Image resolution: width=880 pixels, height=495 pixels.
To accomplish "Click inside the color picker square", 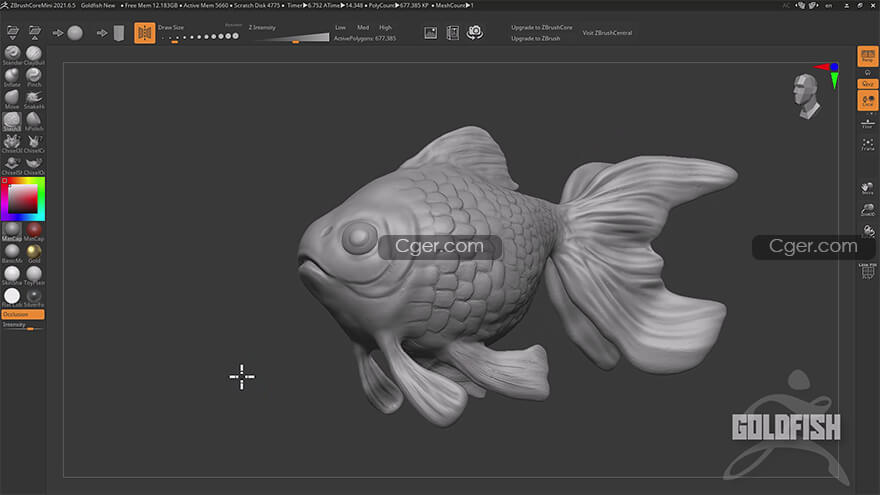I will 22,201.
